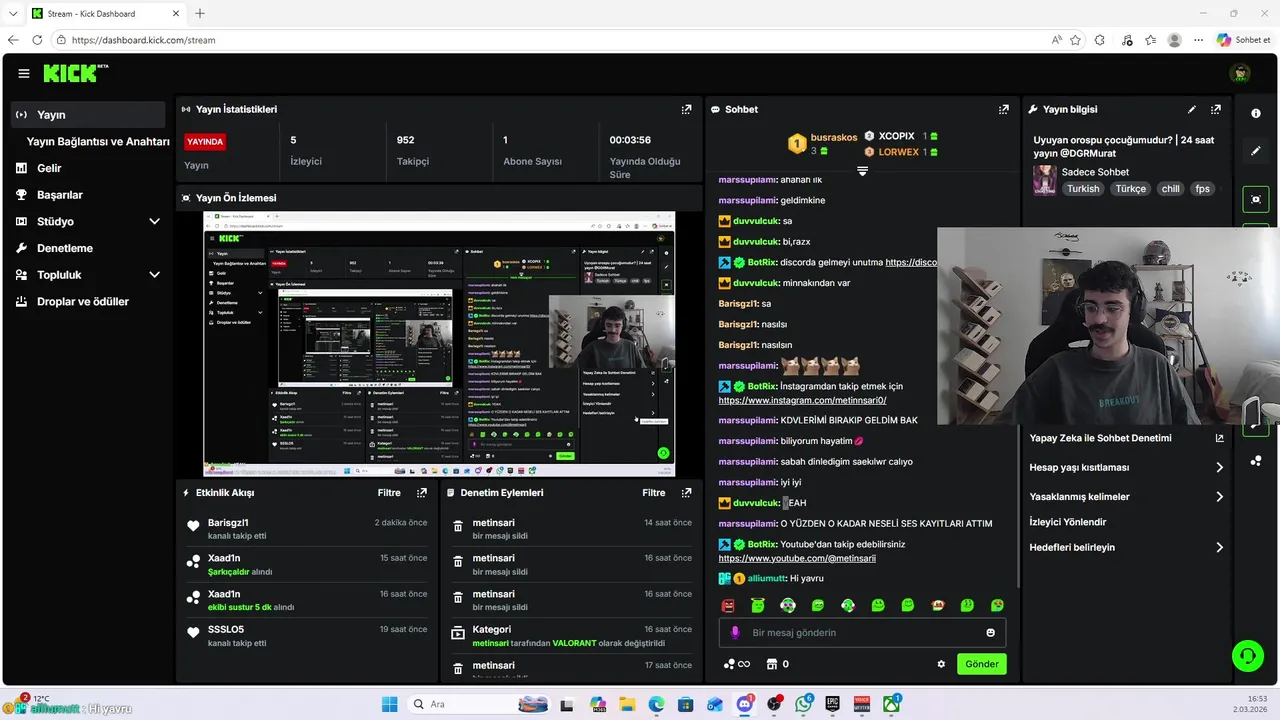1280x720 pixels.
Task: Pop out the Yayın bilgisi panel
Action: (x=1216, y=109)
